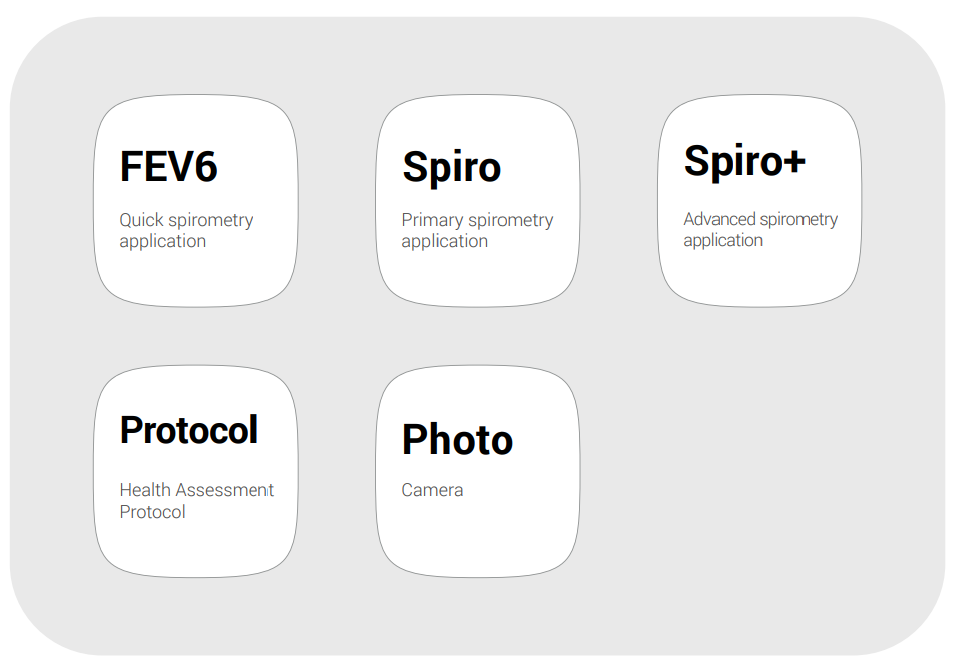Launch the Photo camera tile
Viewport: 953px width, 663px height.
click(478, 470)
